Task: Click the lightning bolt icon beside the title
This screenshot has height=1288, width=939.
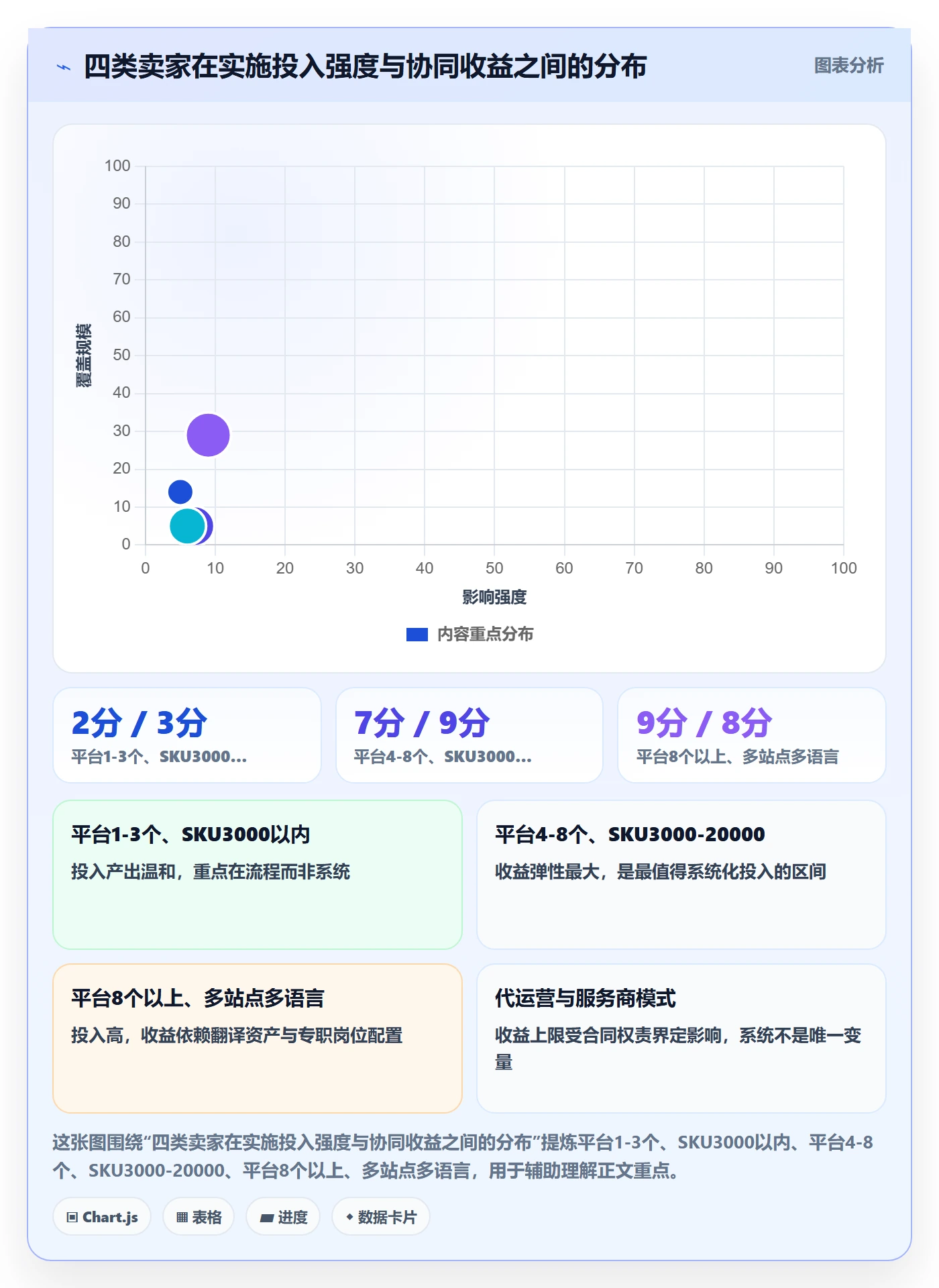Action: click(x=64, y=67)
